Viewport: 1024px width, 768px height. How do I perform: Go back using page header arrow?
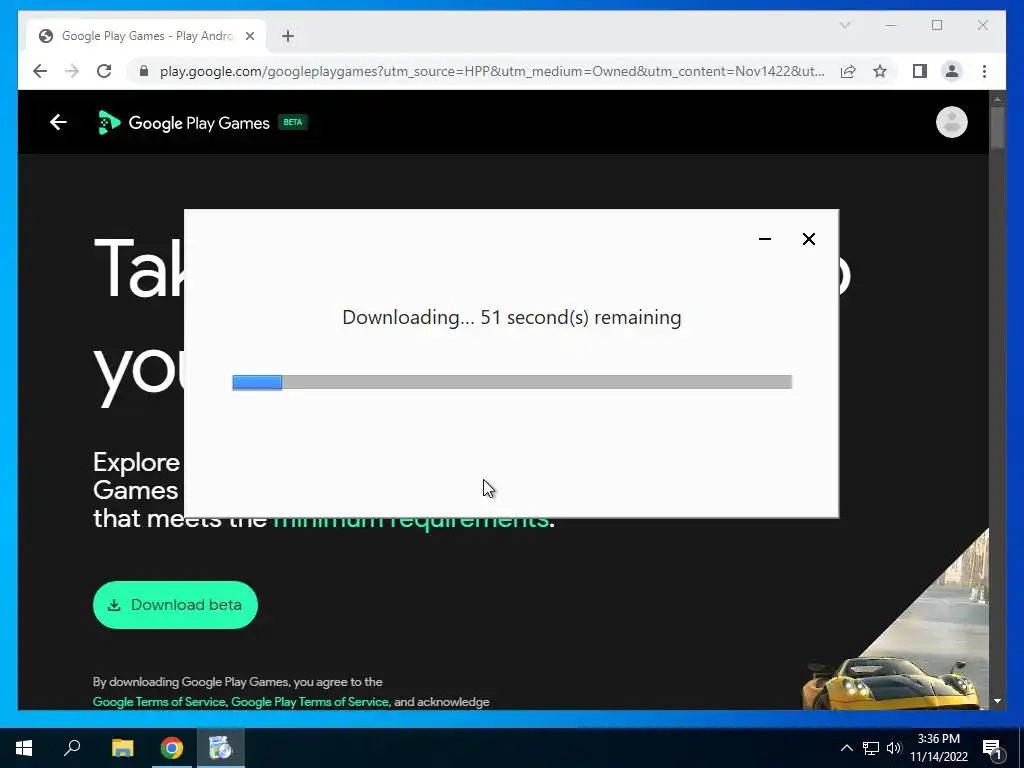[58, 122]
